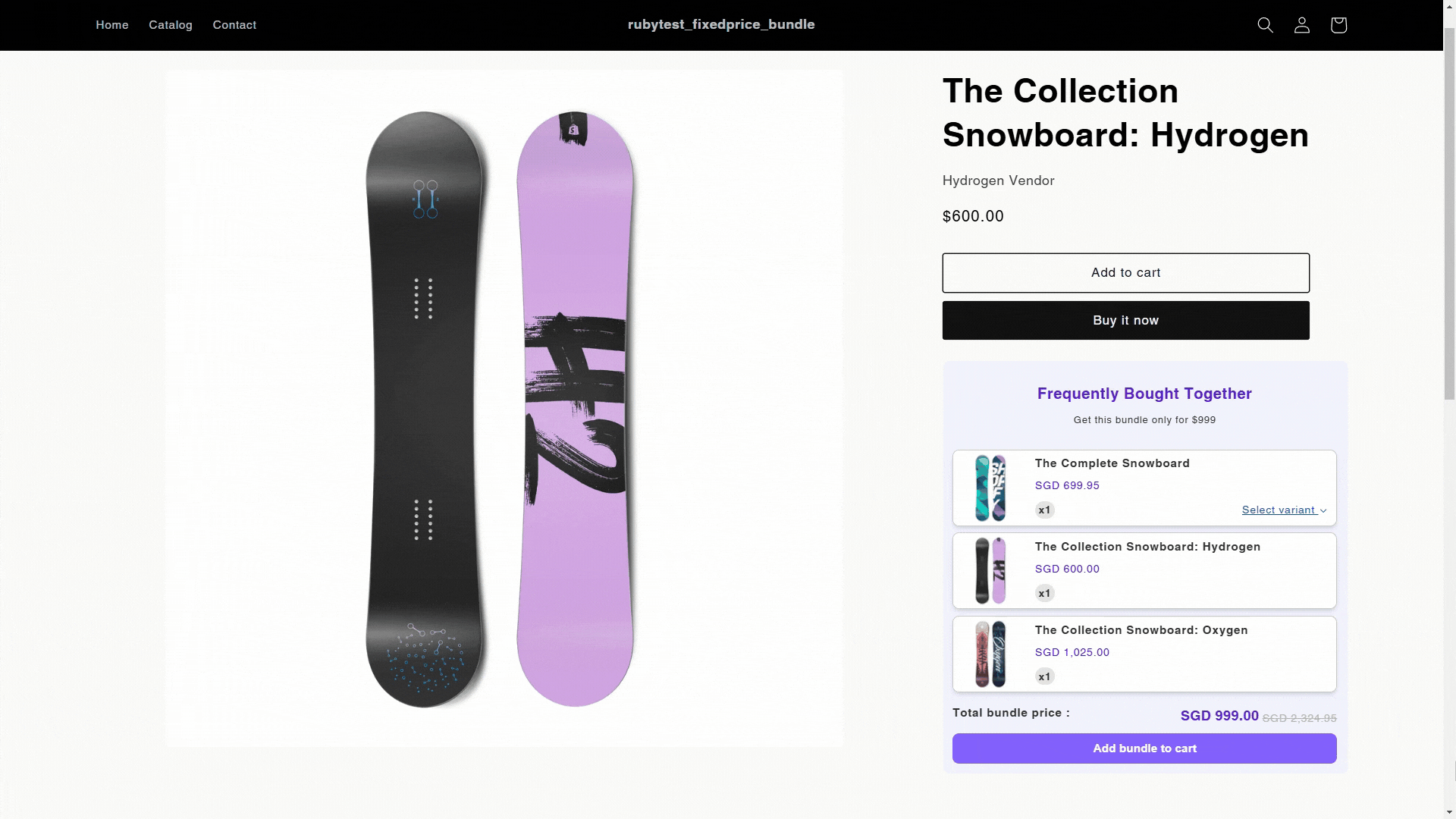This screenshot has height=819, width=1456.
Task: Click the page vertical scrollbar thumb
Action: (x=1449, y=212)
